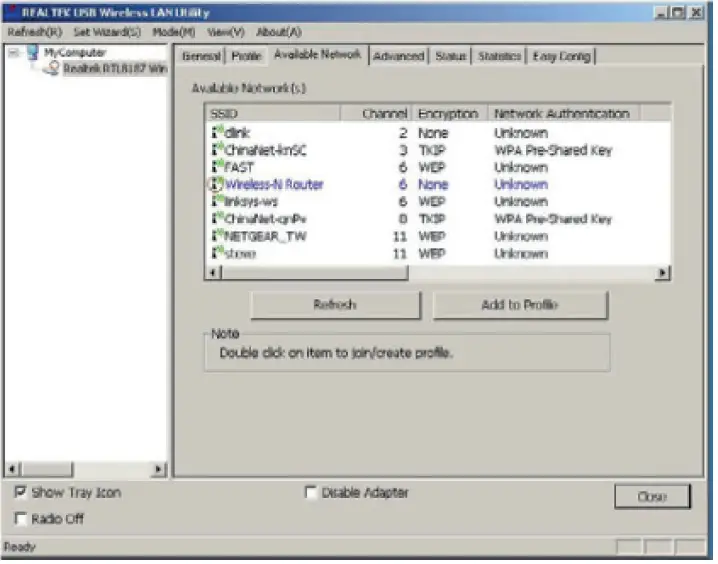
Task: Click the MyComputer icon in tree
Action: 32,52
